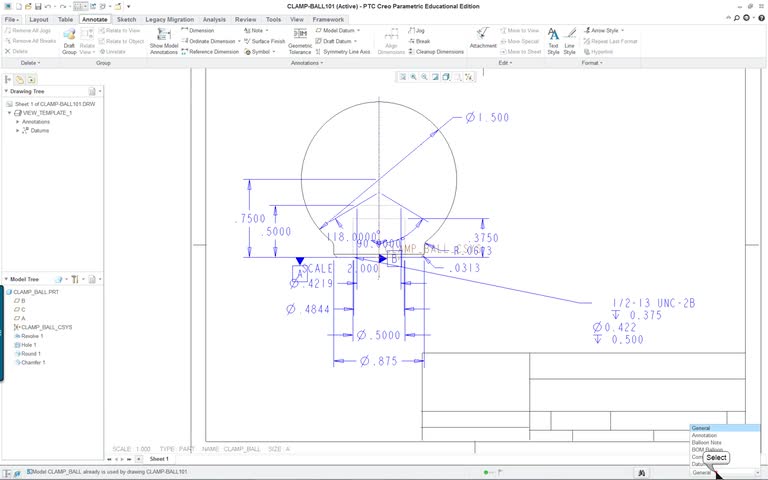Open Draft Datum dropdown
Viewport: 768px width, 480px height.
click(x=355, y=41)
